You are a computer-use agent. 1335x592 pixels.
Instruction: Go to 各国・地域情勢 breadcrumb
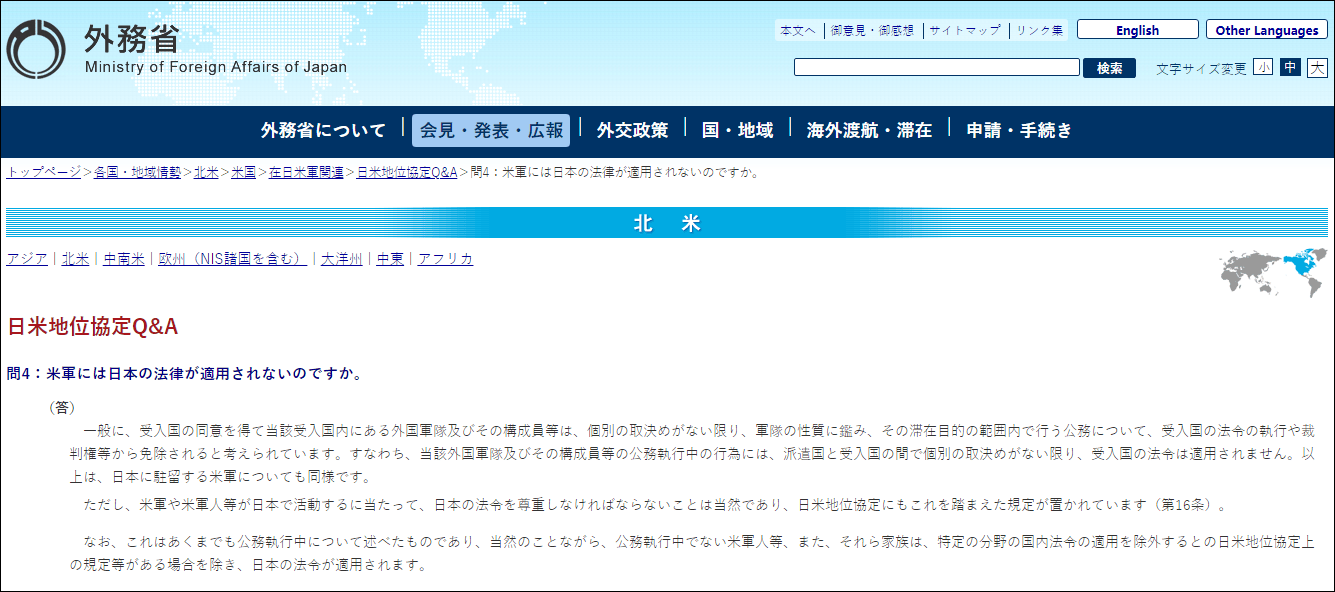tap(137, 172)
